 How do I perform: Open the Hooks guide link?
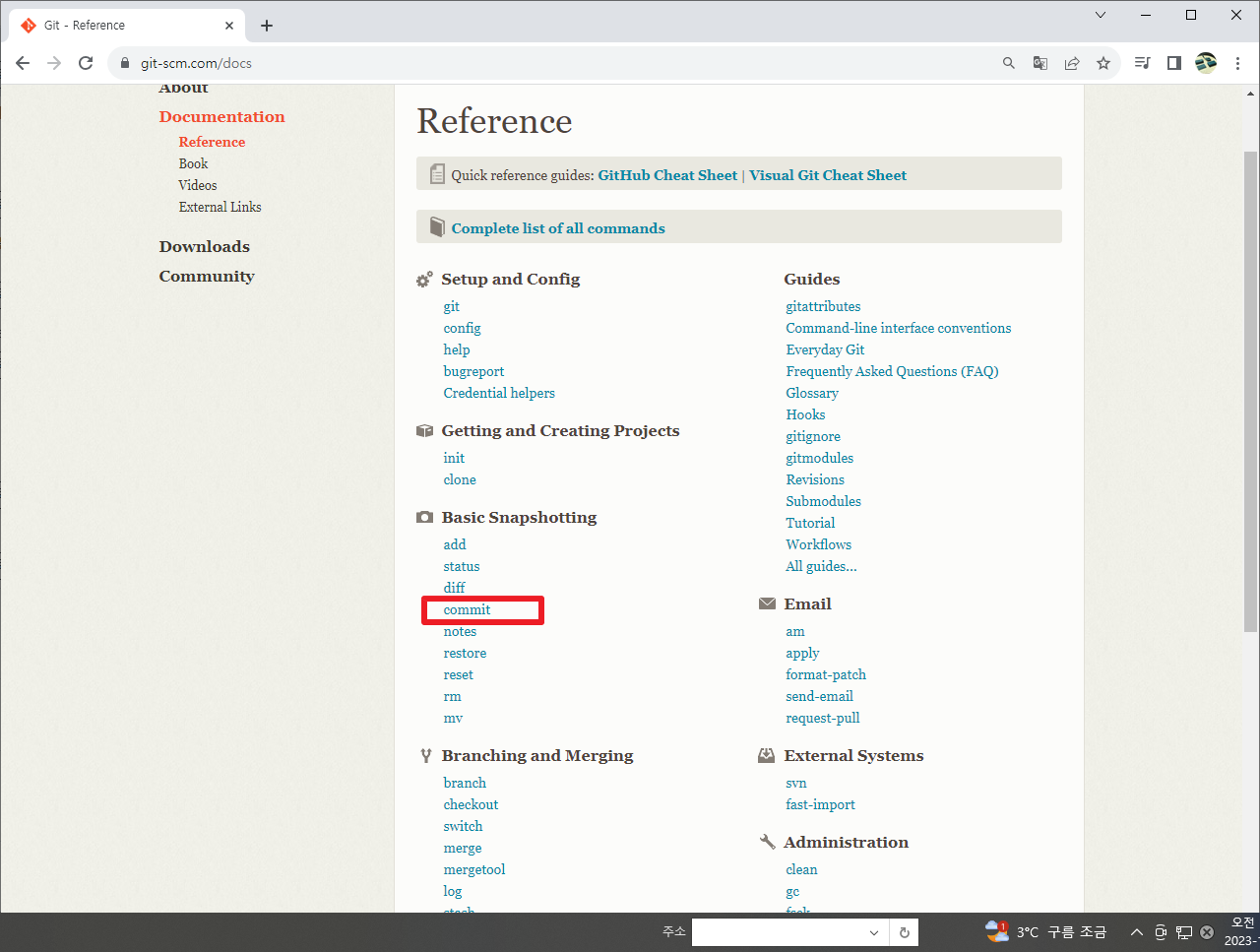click(805, 414)
